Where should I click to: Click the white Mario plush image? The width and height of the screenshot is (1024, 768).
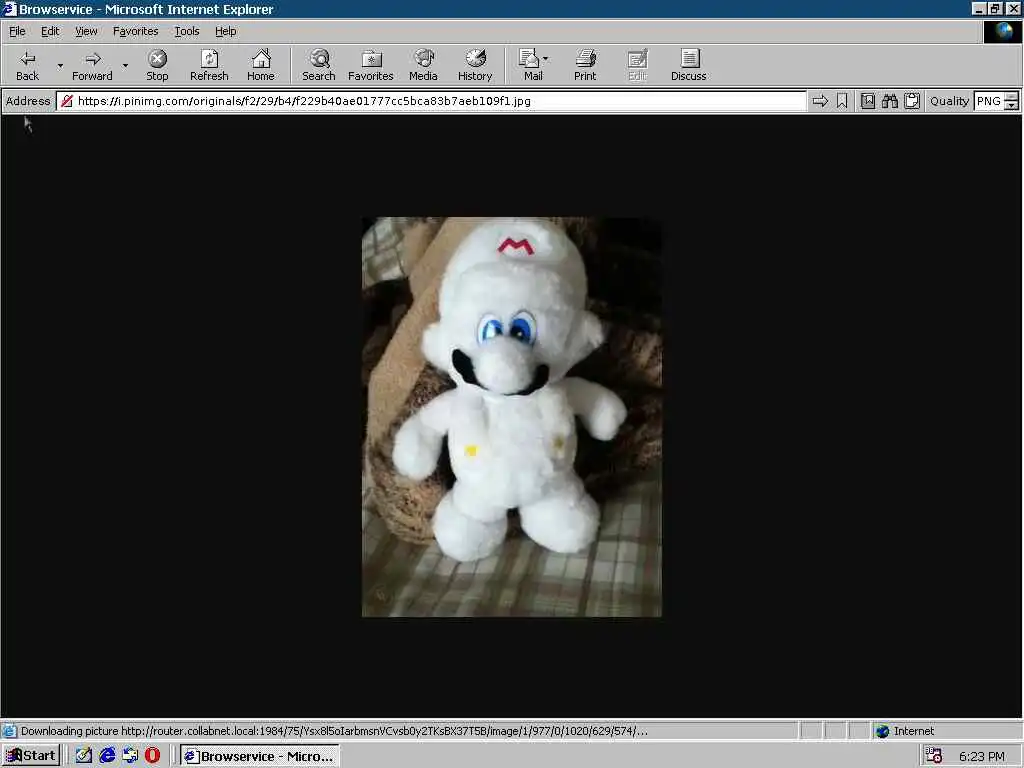click(511, 417)
